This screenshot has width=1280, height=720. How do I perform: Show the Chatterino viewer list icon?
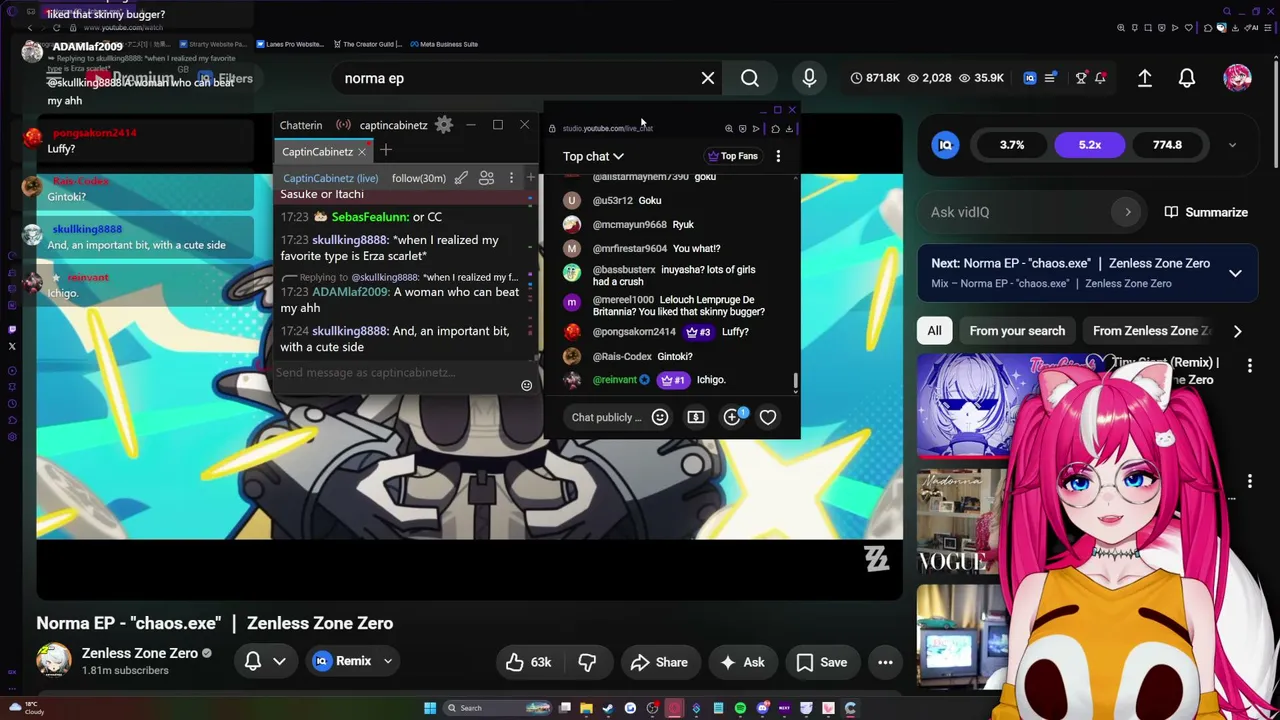pos(486,178)
